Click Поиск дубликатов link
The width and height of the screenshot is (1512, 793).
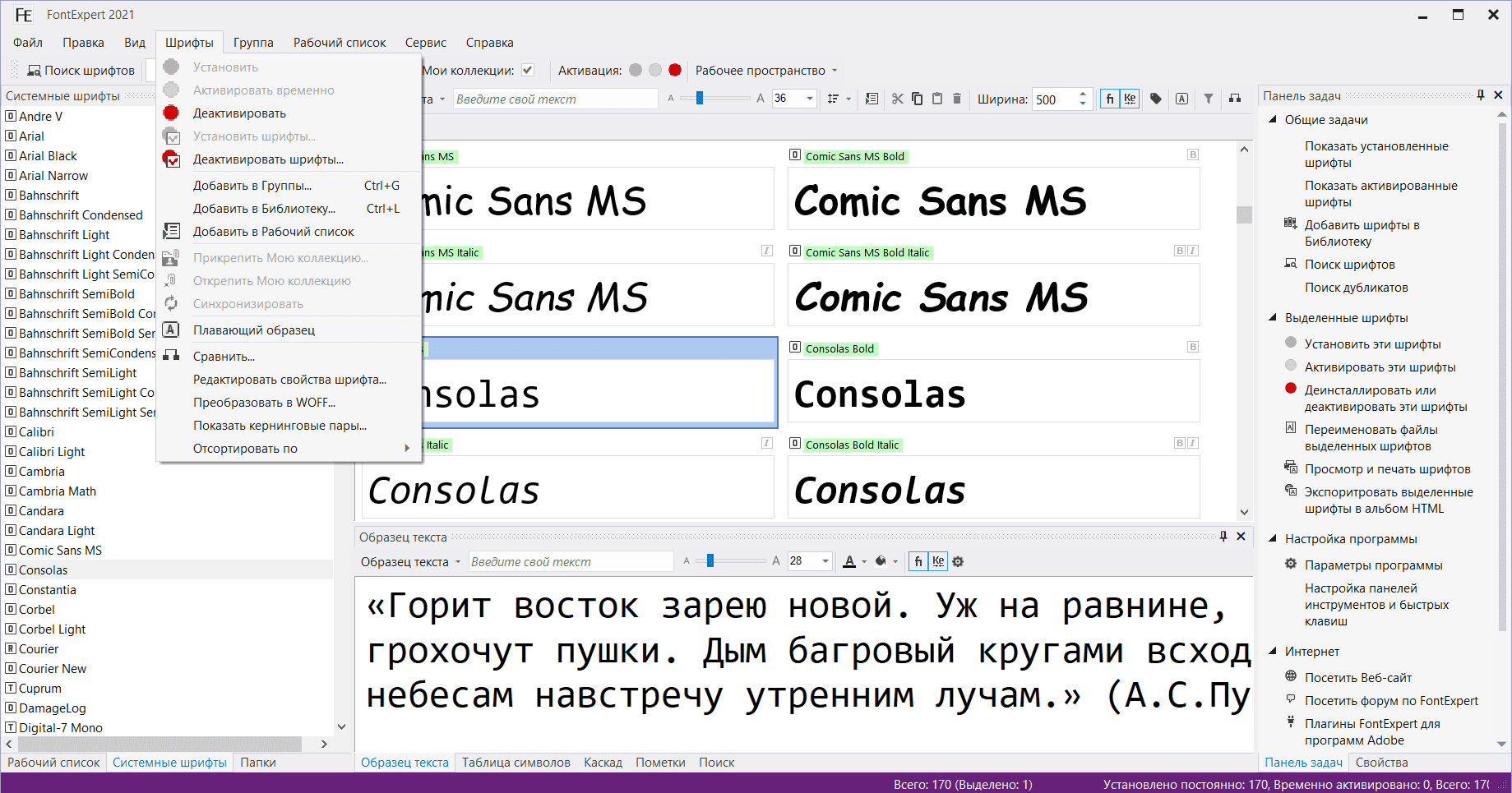1357,288
